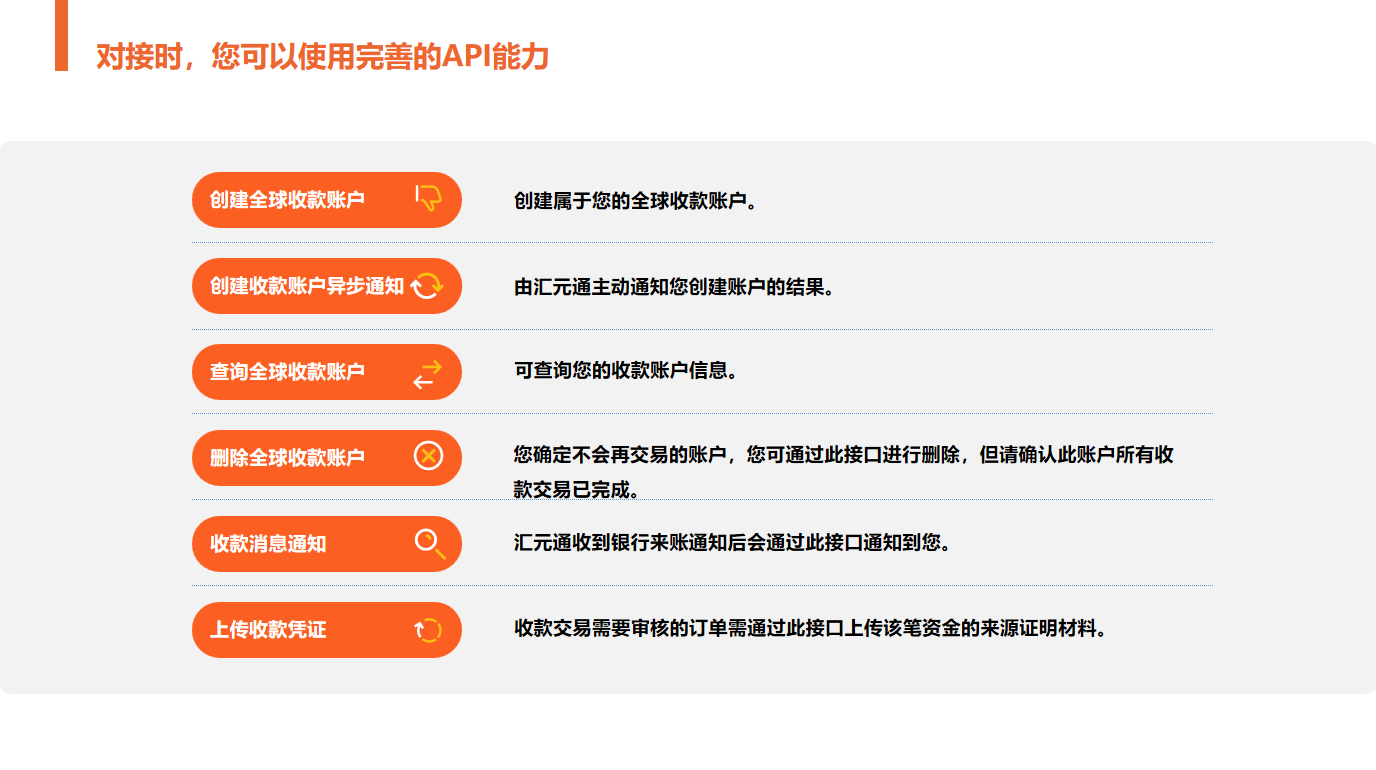Click the magnifier icon on 收款消息通知

[x=429, y=543]
